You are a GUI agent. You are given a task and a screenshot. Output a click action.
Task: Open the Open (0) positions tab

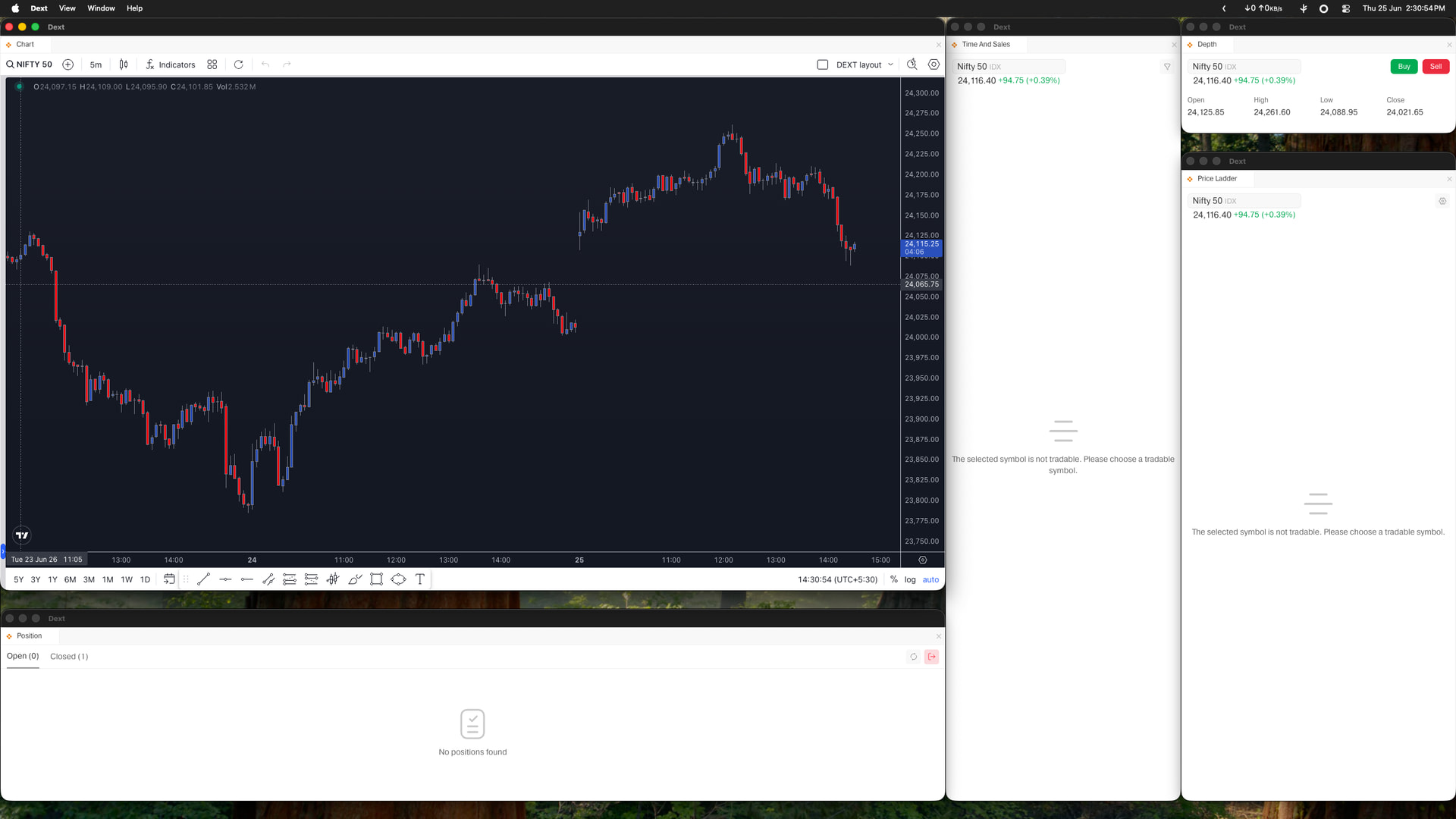[x=23, y=657]
